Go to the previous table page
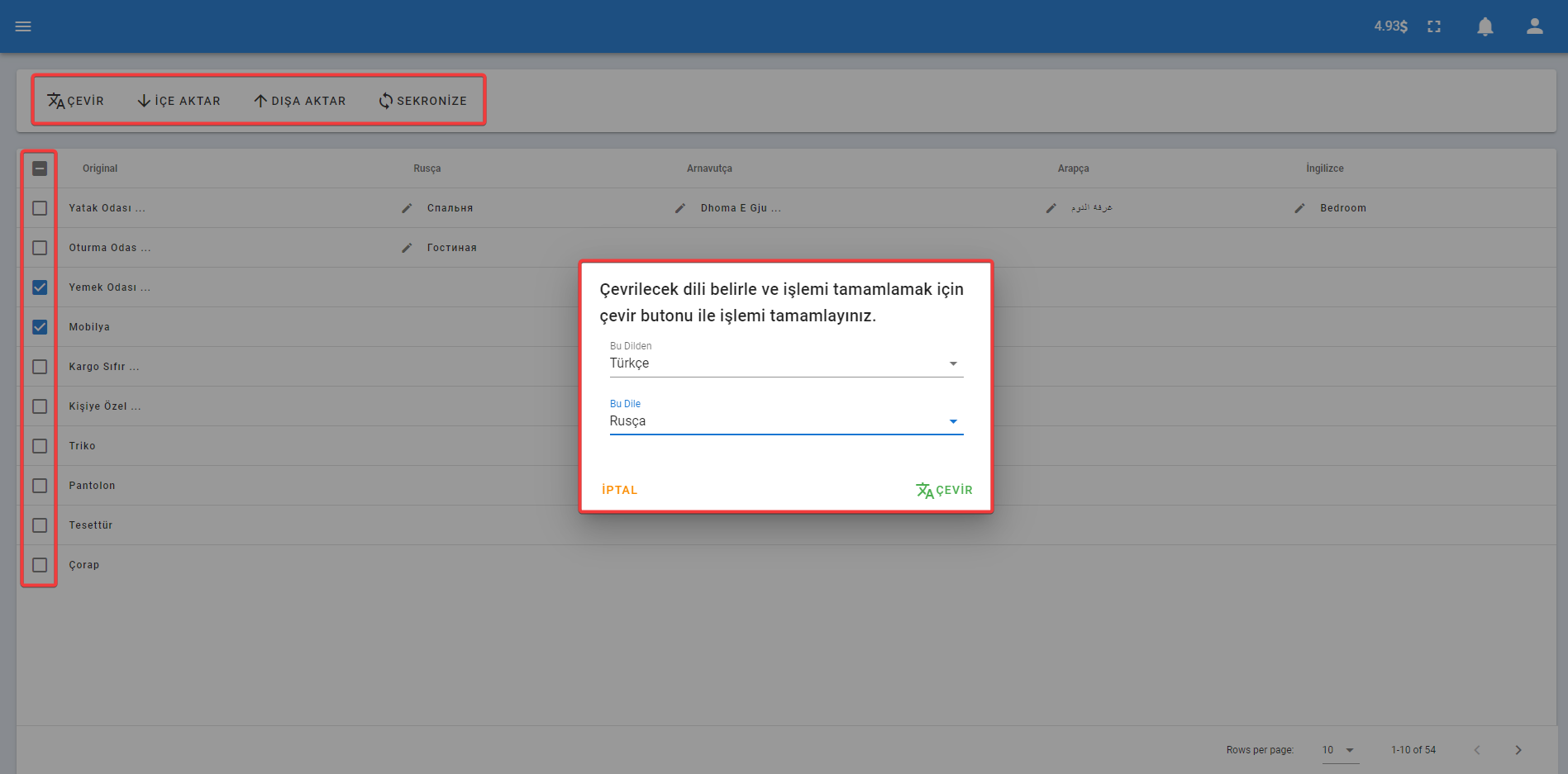Viewport: 1568px width, 774px height. (1477, 750)
